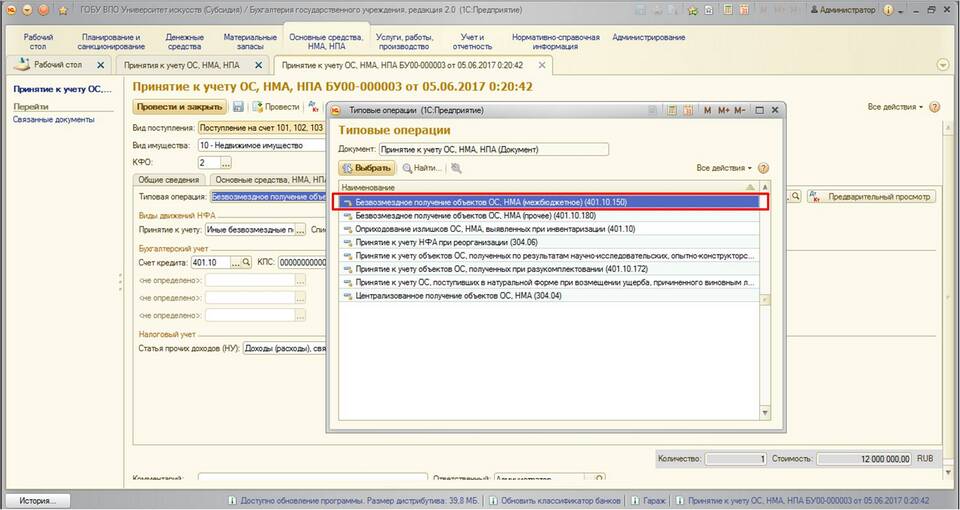Click Провести и закрыть button
This screenshot has width=960, height=510.
[x=179, y=107]
